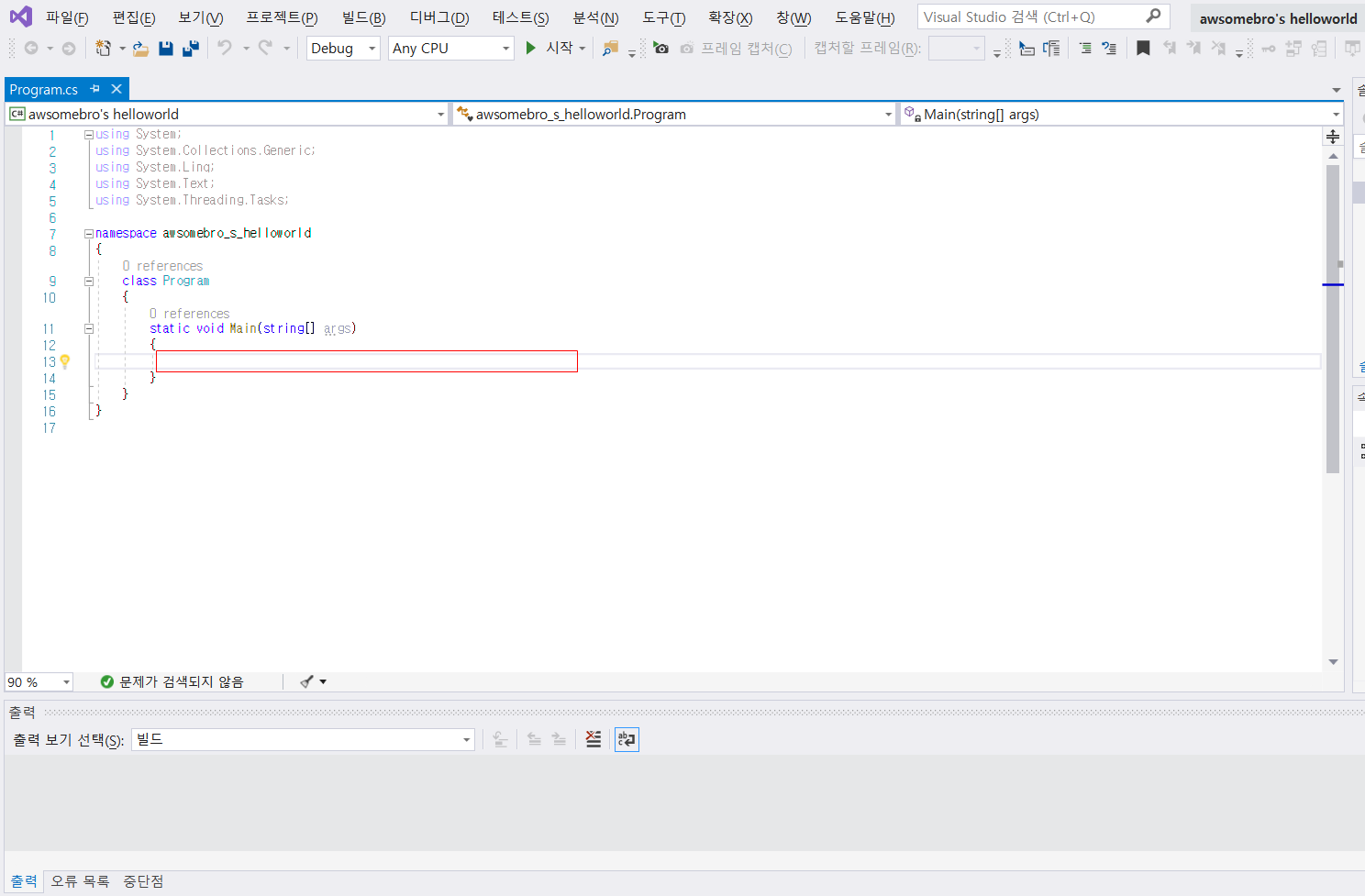Open the awsomebro_s_helloworld.Program type dropdown
The image size is (1365, 896).
(x=674, y=114)
